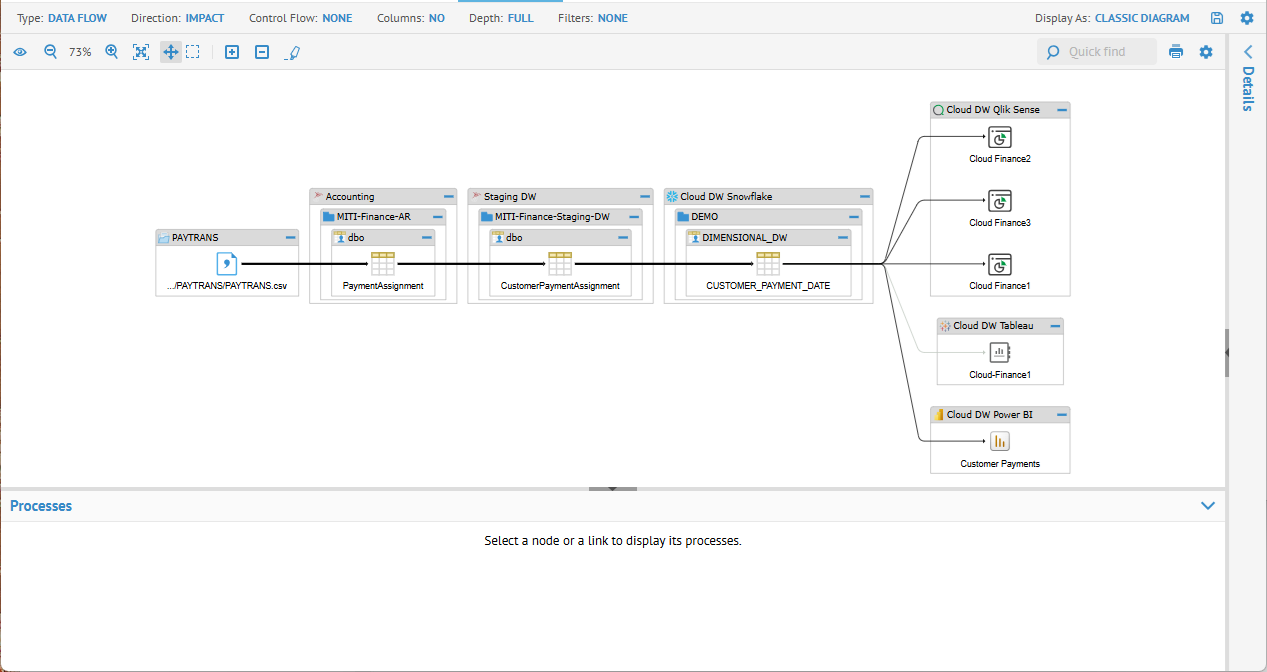Open the Display As Classic Diagram menu
Image resolution: width=1267 pixels, height=672 pixels.
click(1142, 18)
